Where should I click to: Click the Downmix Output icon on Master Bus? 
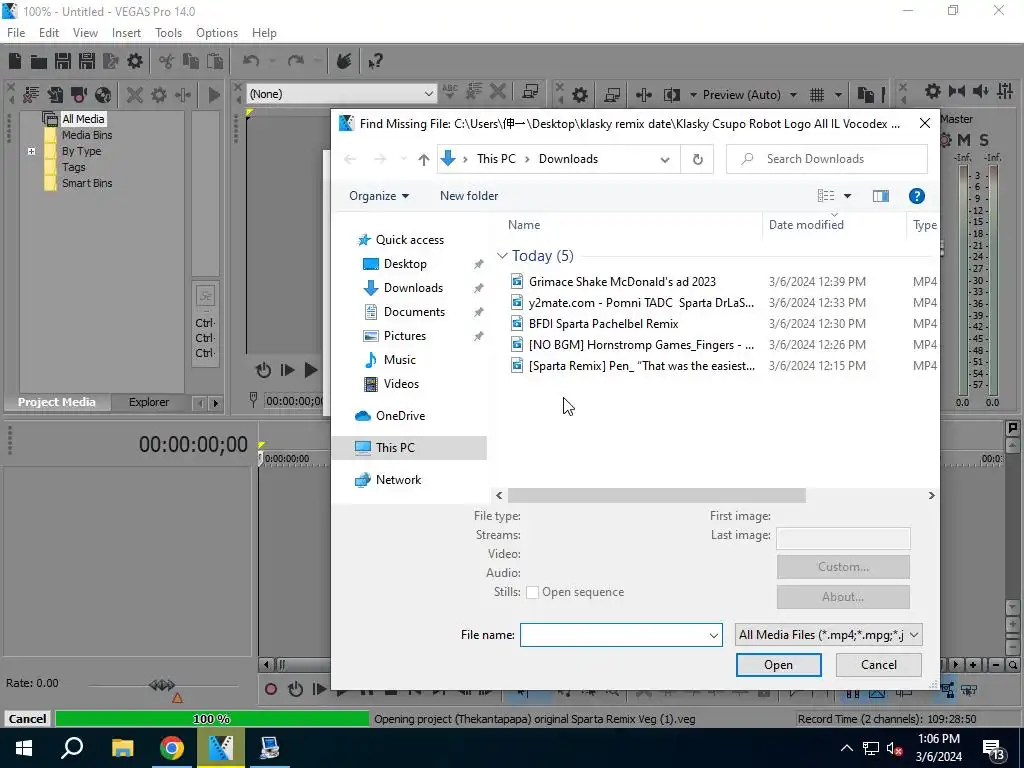coord(957,91)
